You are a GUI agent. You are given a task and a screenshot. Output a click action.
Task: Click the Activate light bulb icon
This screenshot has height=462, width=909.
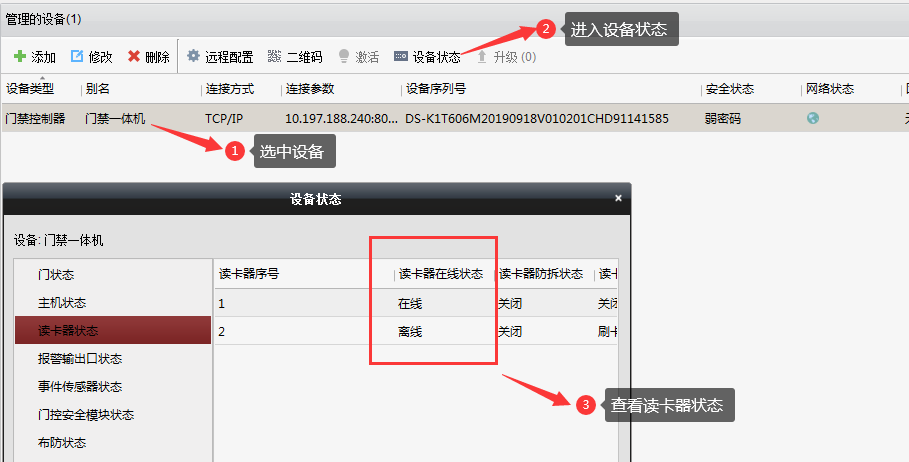344,56
